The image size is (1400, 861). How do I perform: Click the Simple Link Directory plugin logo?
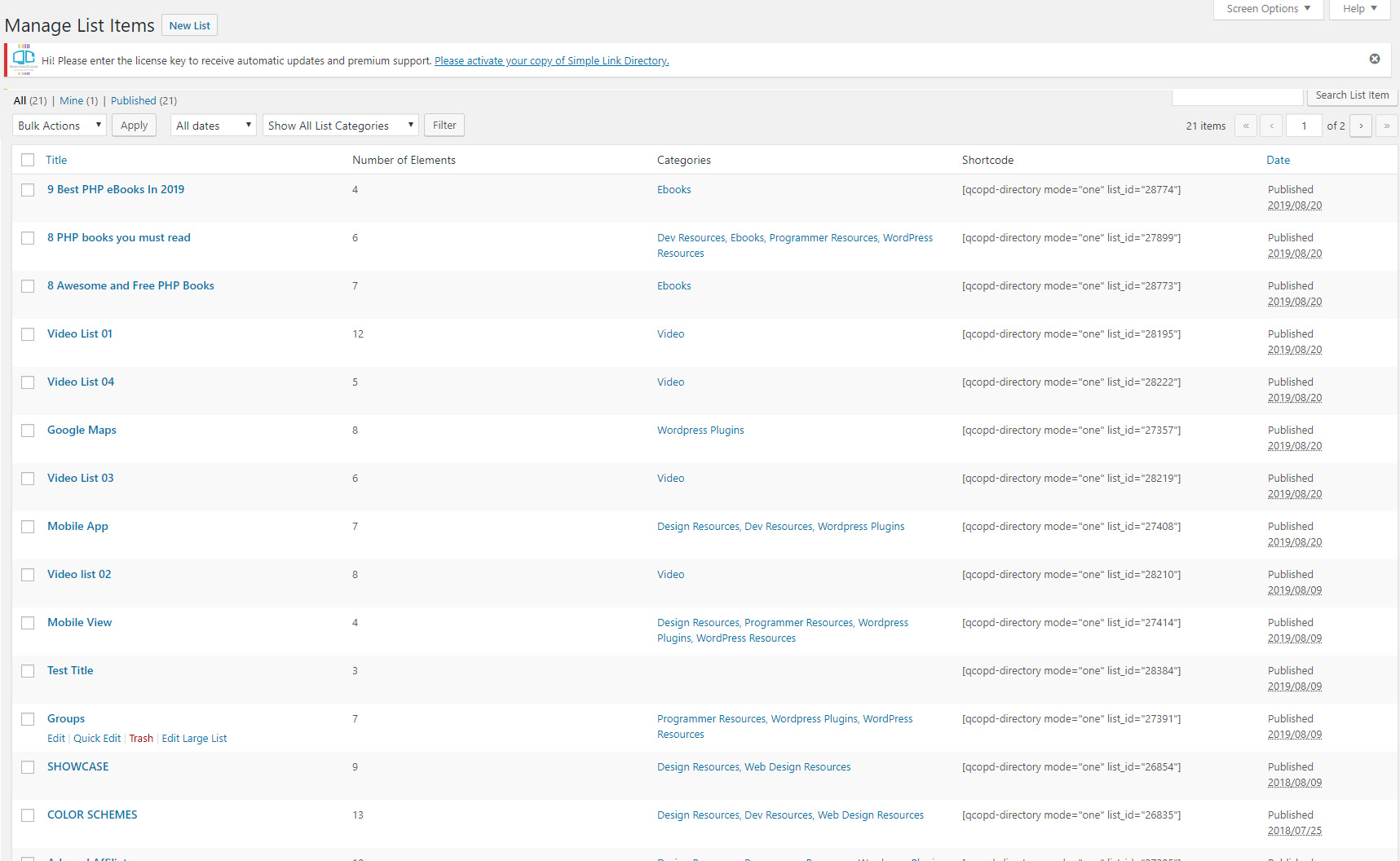24,59
